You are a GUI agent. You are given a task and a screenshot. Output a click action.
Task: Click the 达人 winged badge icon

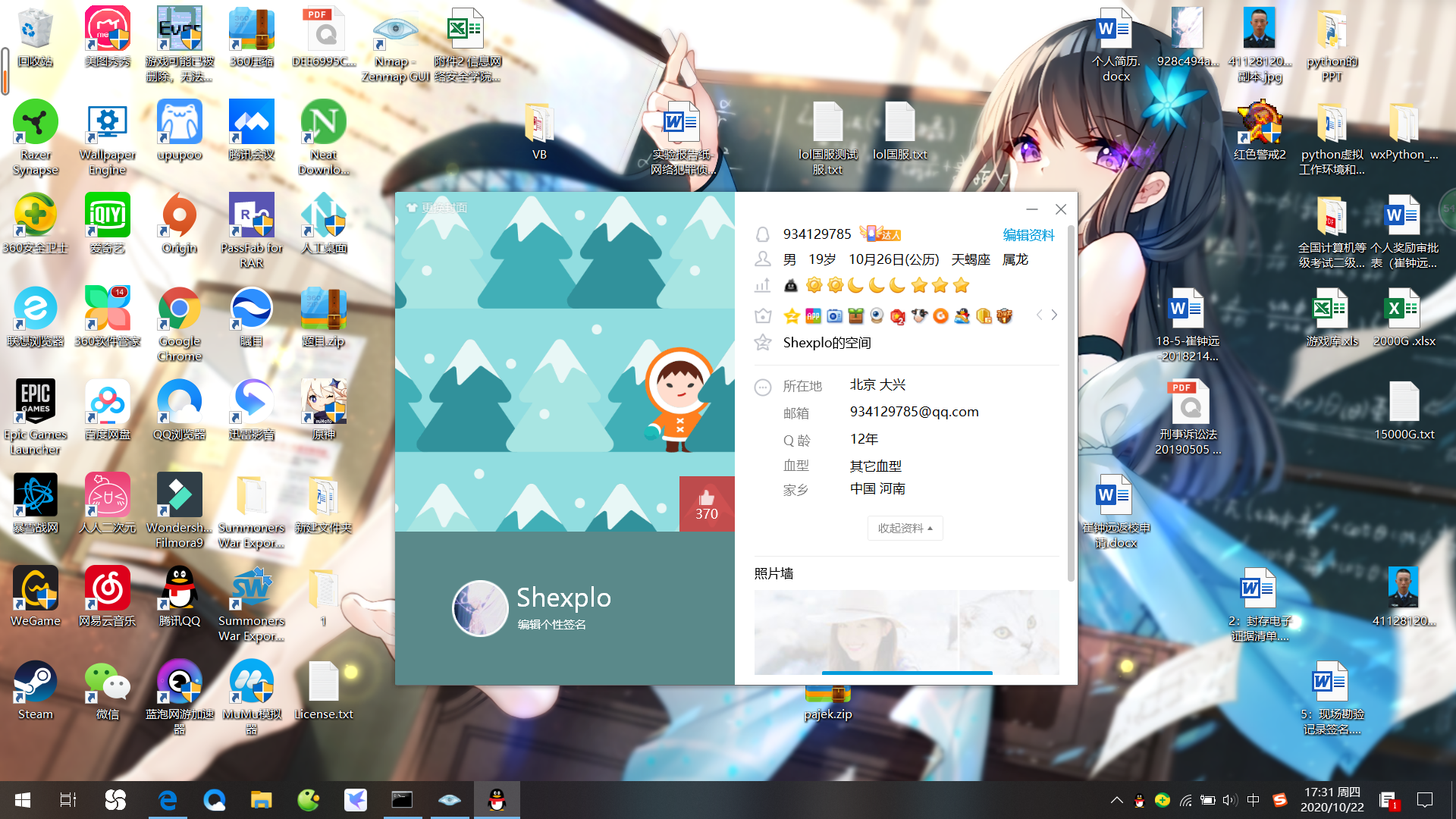(x=880, y=234)
